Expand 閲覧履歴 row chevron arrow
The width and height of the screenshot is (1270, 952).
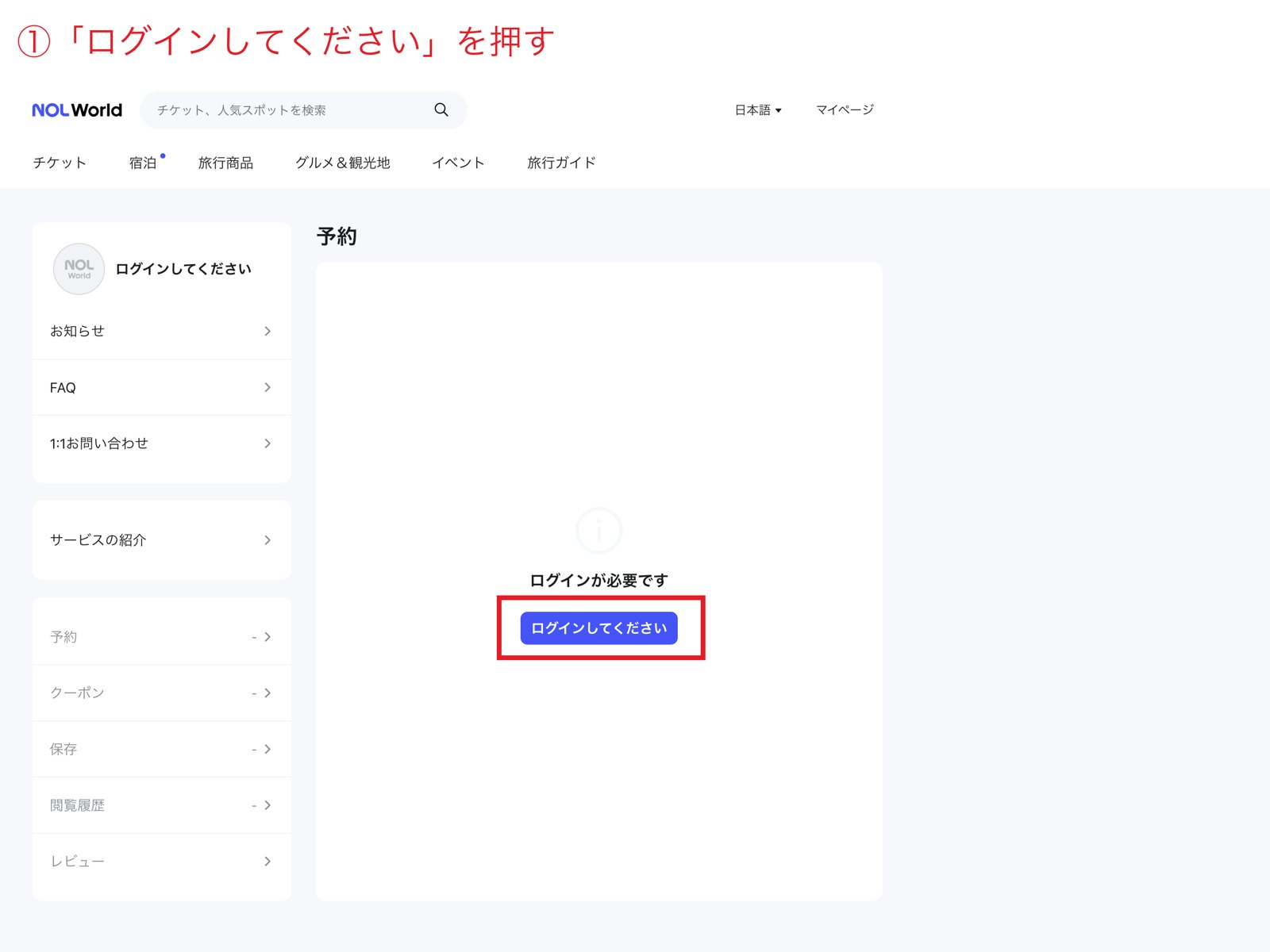[267, 805]
